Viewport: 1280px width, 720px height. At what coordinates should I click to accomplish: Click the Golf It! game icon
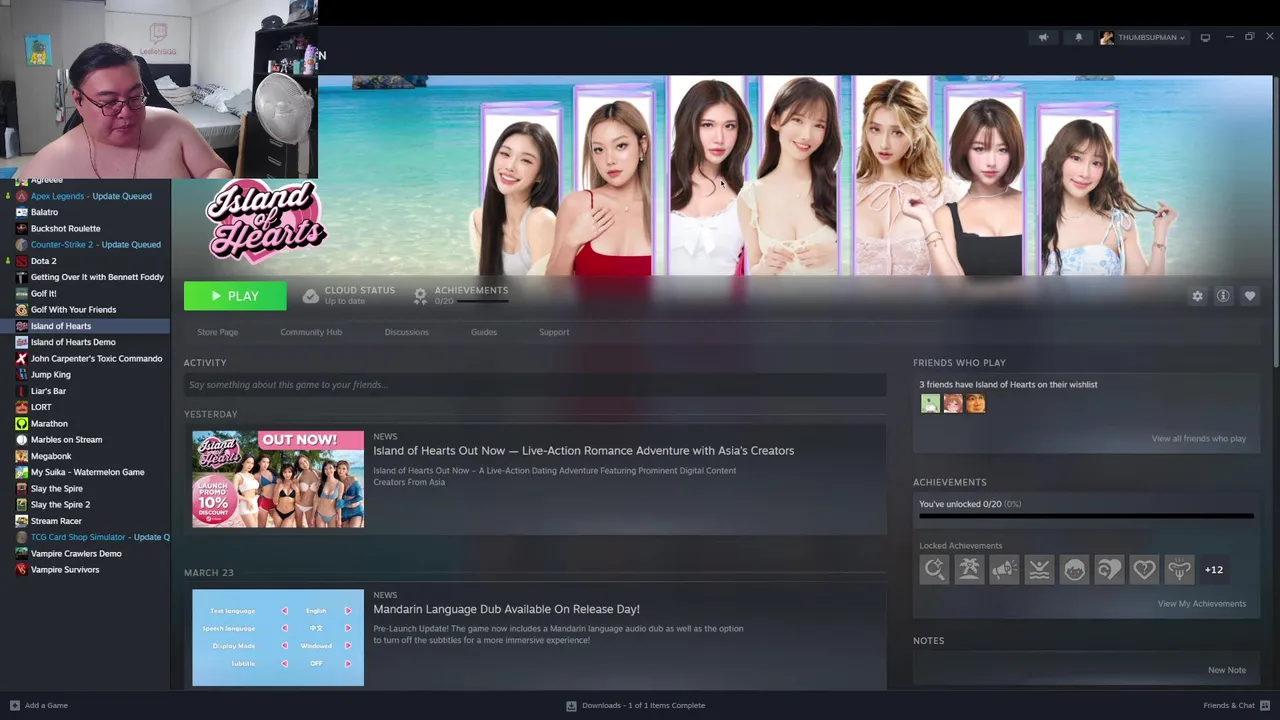pyautogui.click(x=21, y=293)
